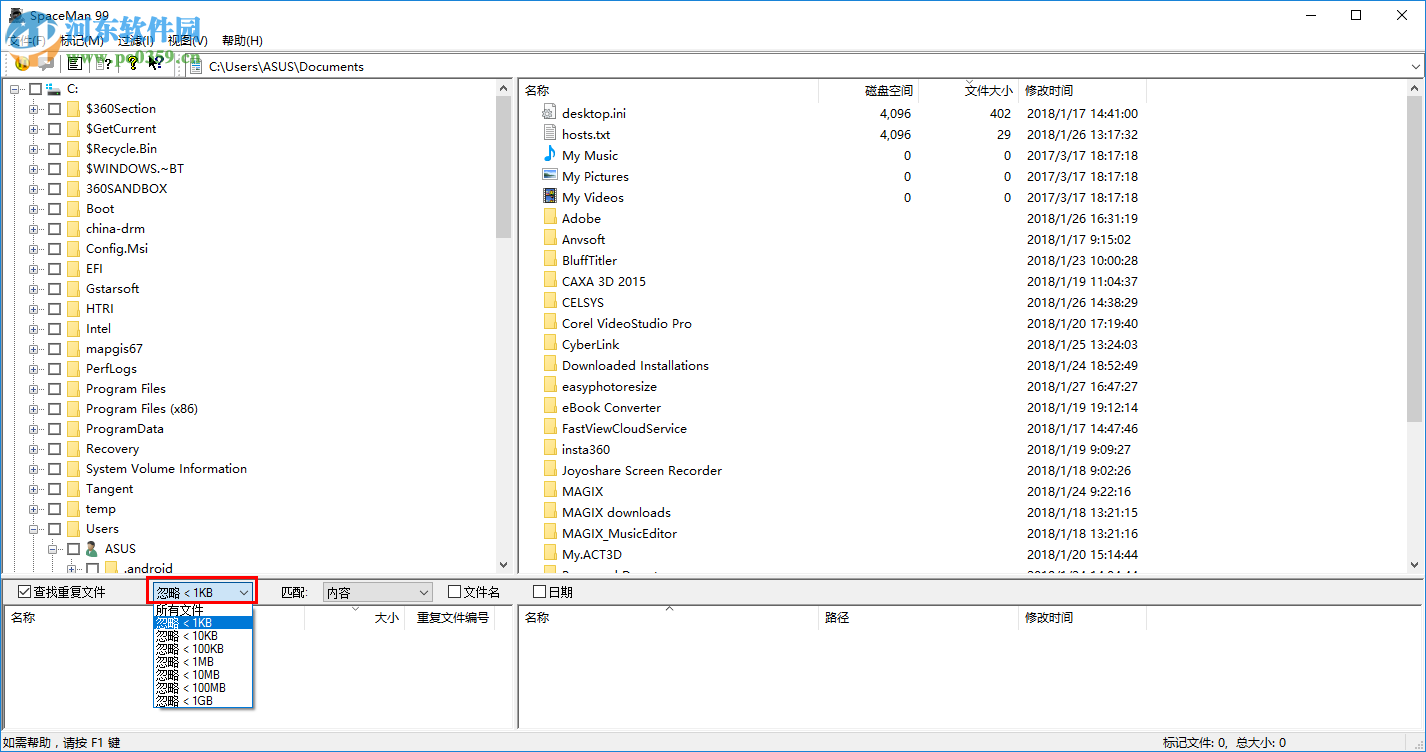Click the properties list toolbar icon
Viewport: 1426px width, 752px height.
(74, 64)
